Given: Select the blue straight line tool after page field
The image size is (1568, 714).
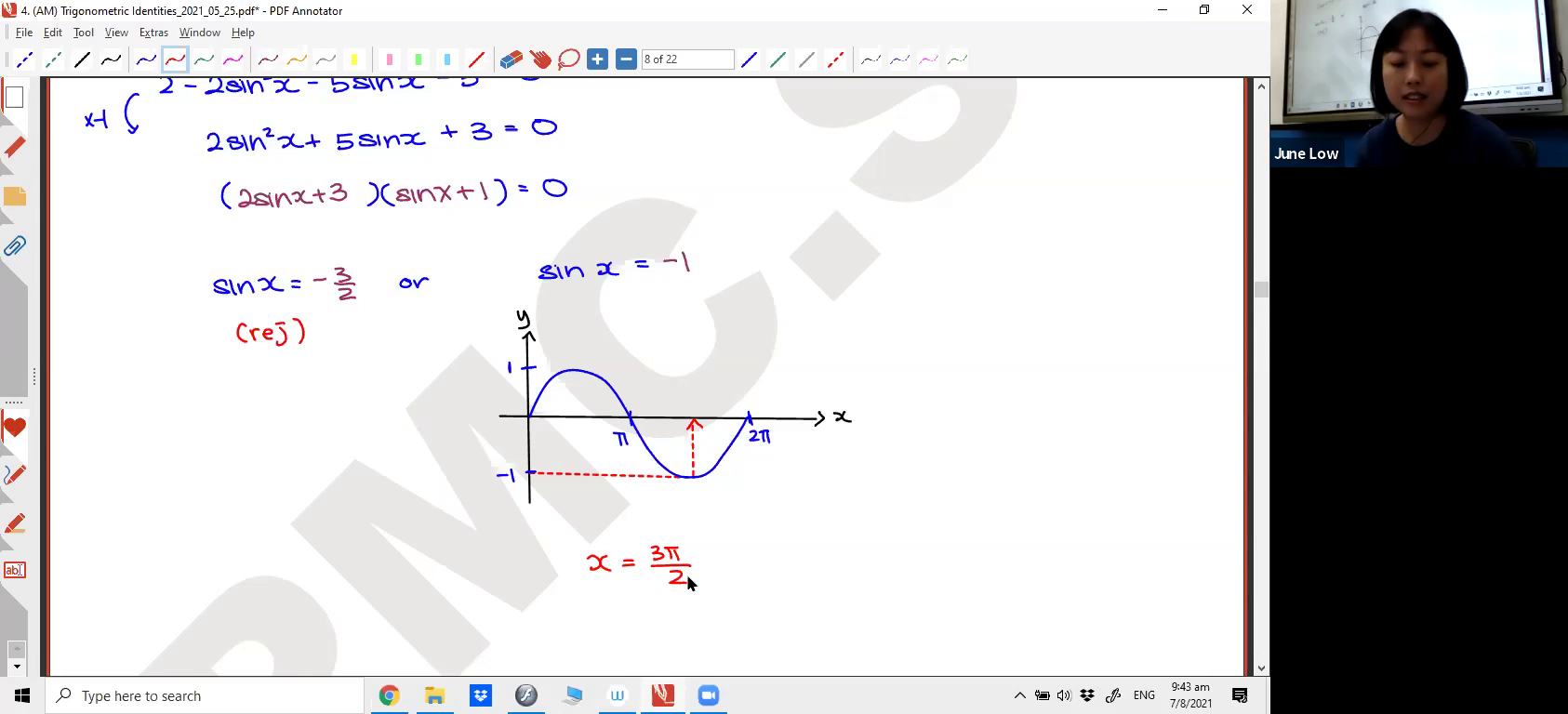Looking at the screenshot, I should 749,59.
